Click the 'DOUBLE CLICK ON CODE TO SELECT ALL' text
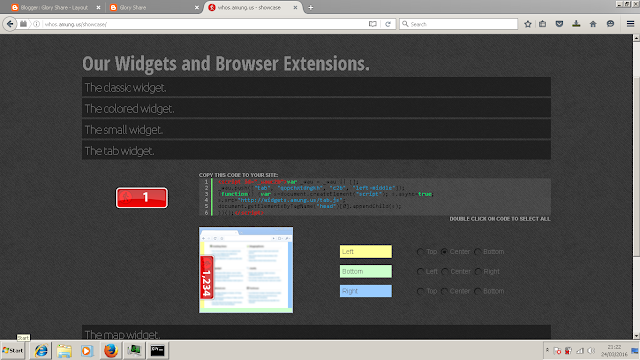 [500, 219]
